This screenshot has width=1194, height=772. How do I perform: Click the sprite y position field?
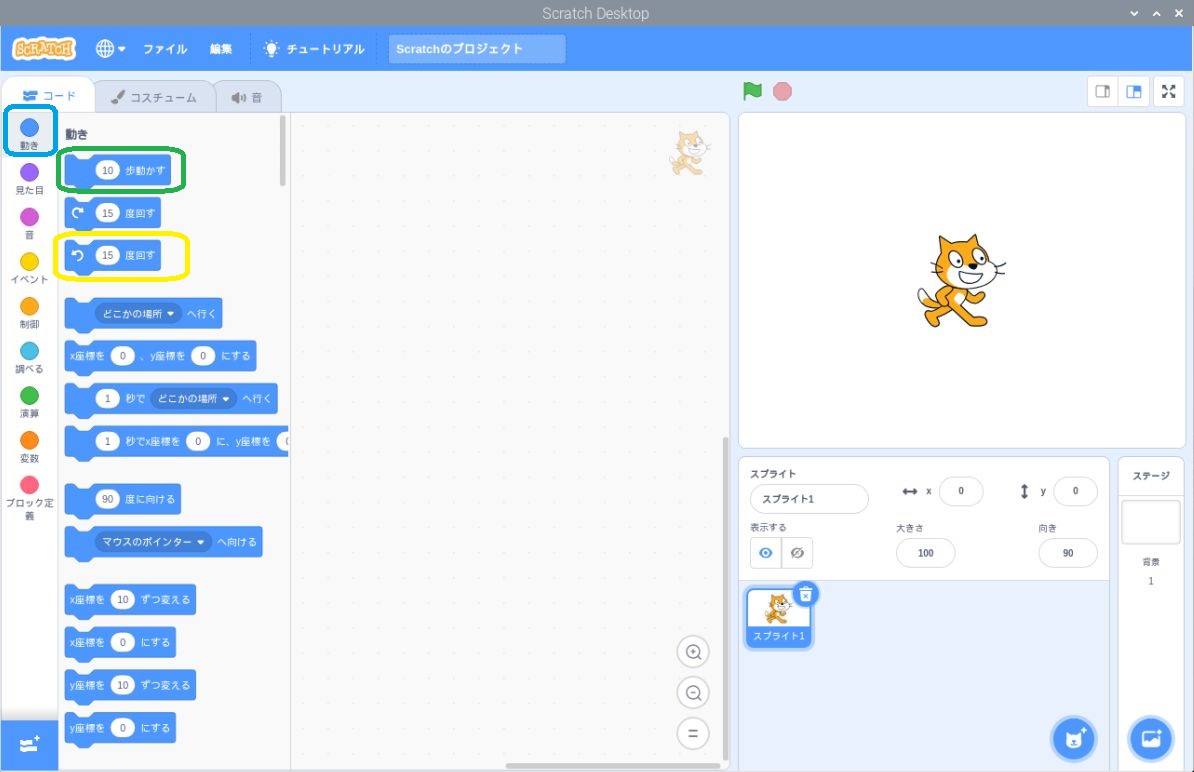(x=1075, y=491)
